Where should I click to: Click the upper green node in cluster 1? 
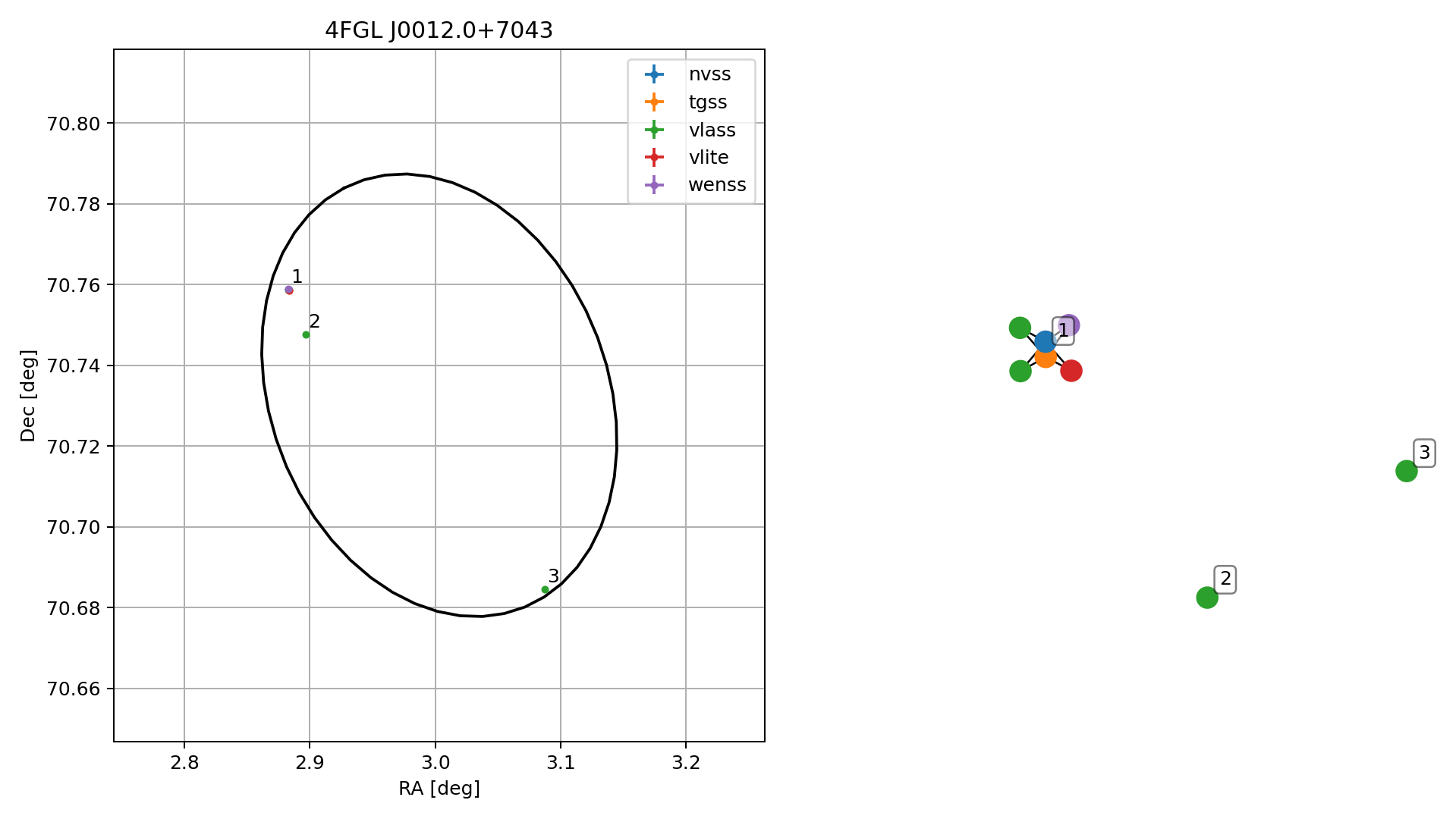pos(1020,328)
